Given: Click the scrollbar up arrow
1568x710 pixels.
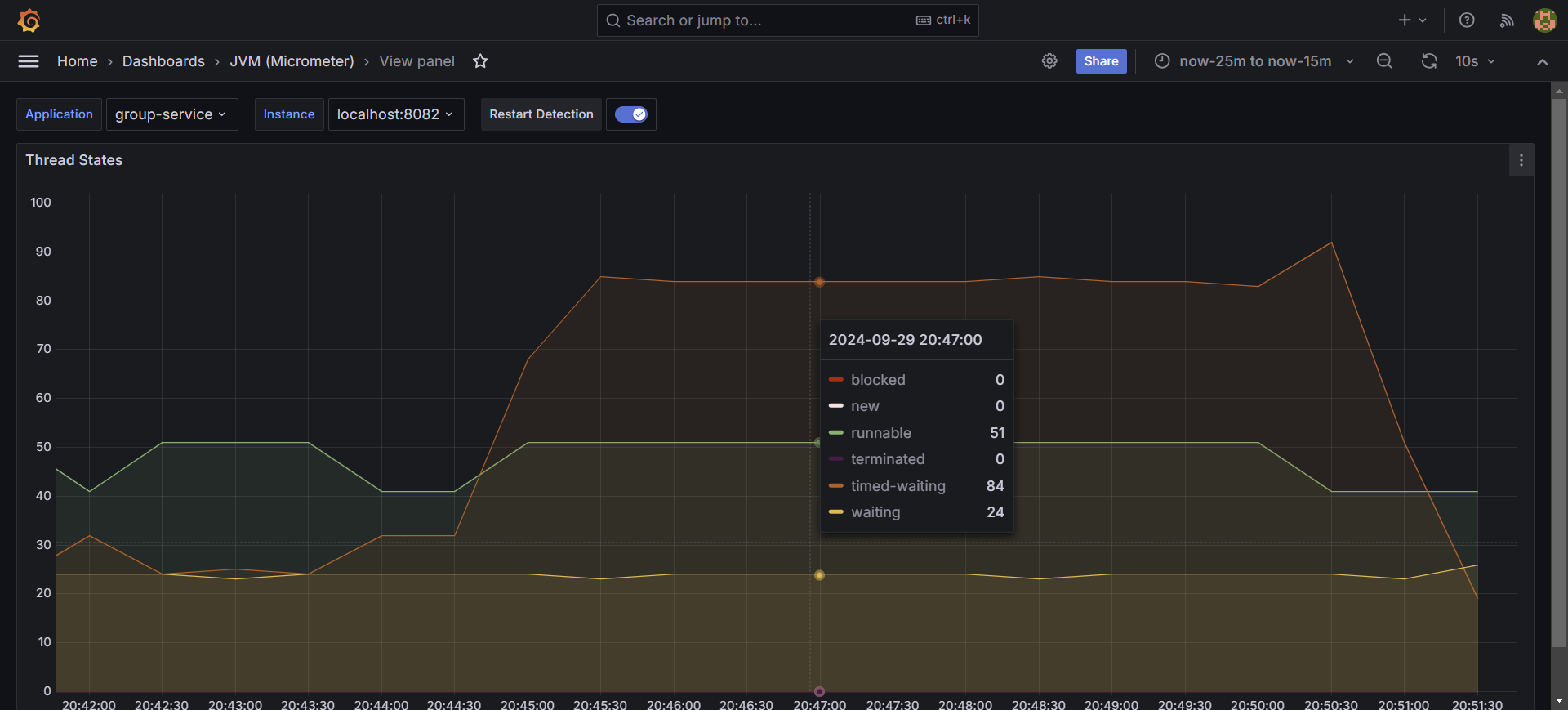Looking at the screenshot, I should pyautogui.click(x=1559, y=90).
